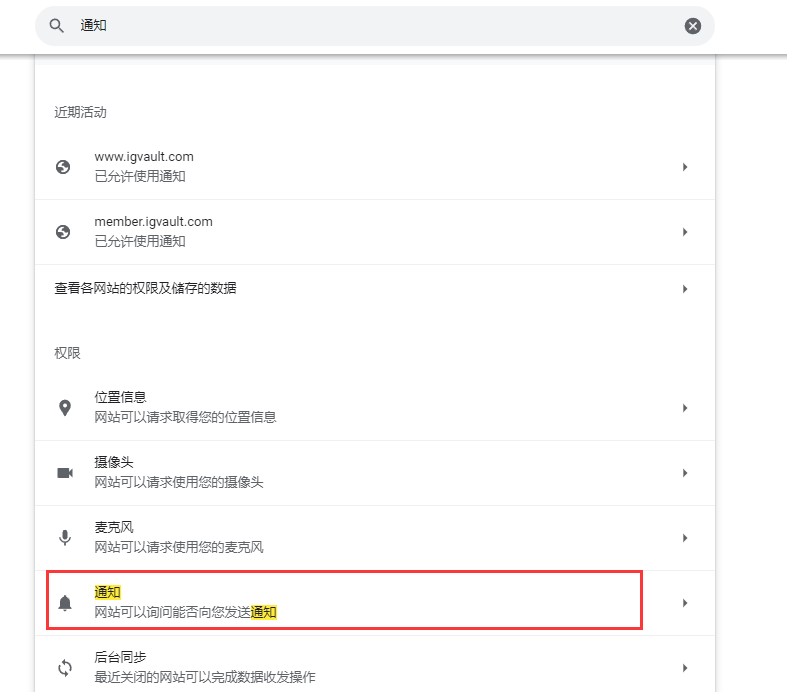The height and width of the screenshot is (692, 787).
Task: Click inside the settings search field
Action: tap(376, 26)
